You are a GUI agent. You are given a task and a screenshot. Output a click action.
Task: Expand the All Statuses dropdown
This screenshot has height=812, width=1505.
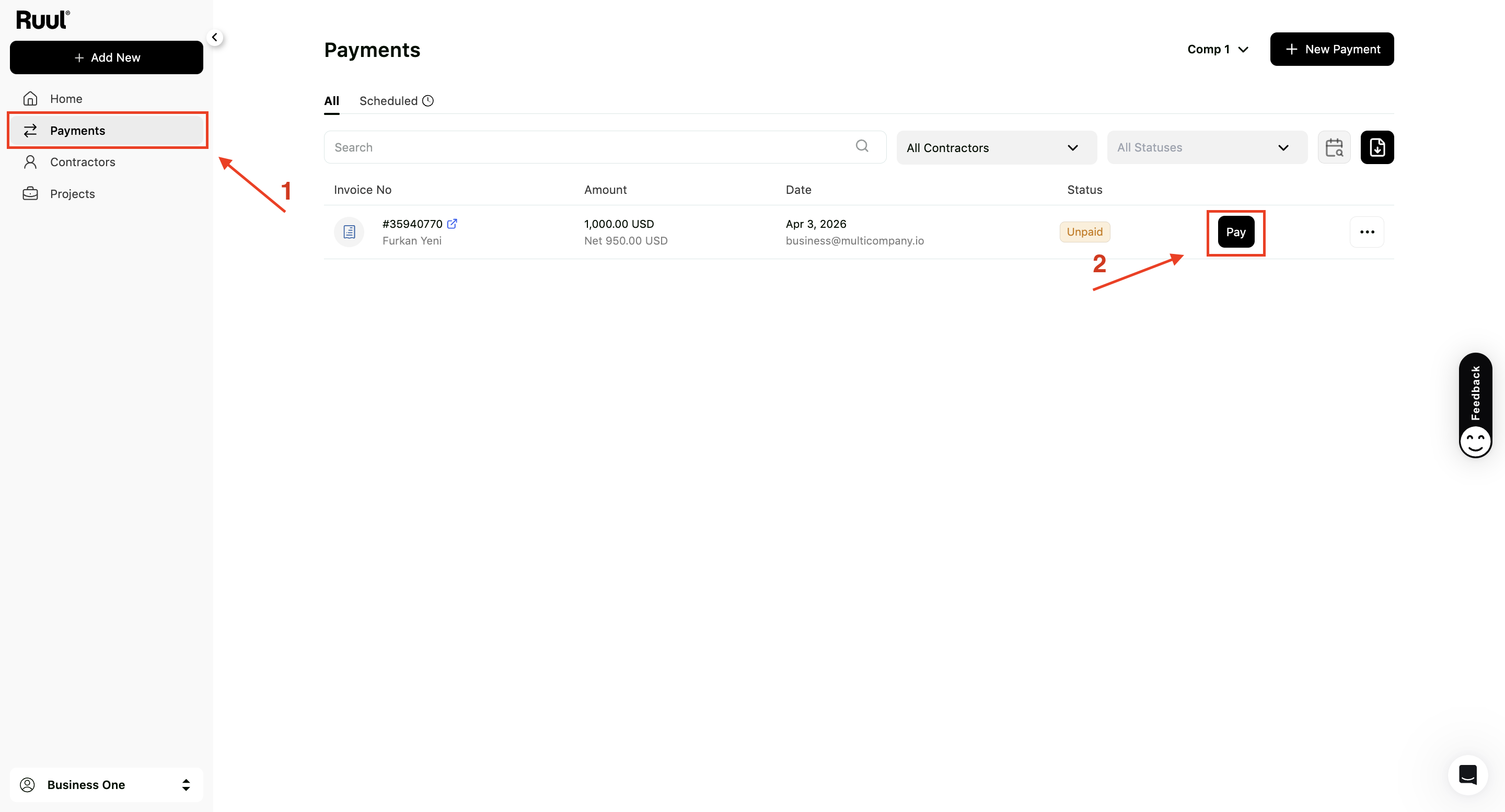(x=1207, y=148)
